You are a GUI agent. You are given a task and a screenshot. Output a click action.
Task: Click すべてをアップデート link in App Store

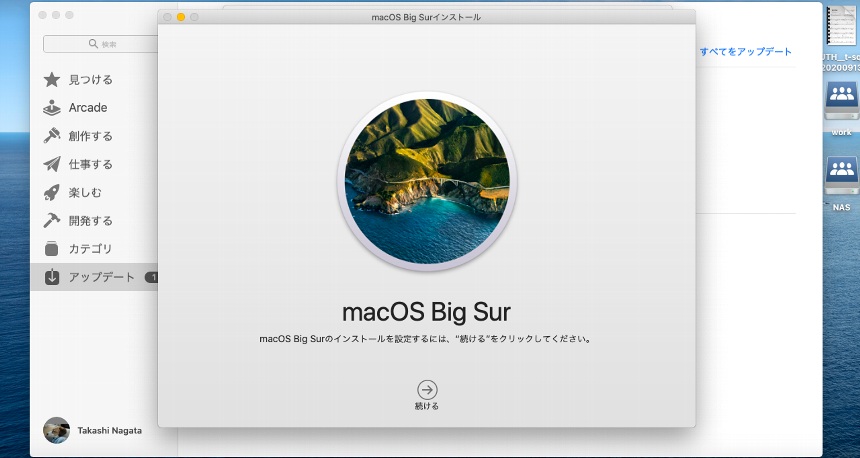click(x=746, y=52)
